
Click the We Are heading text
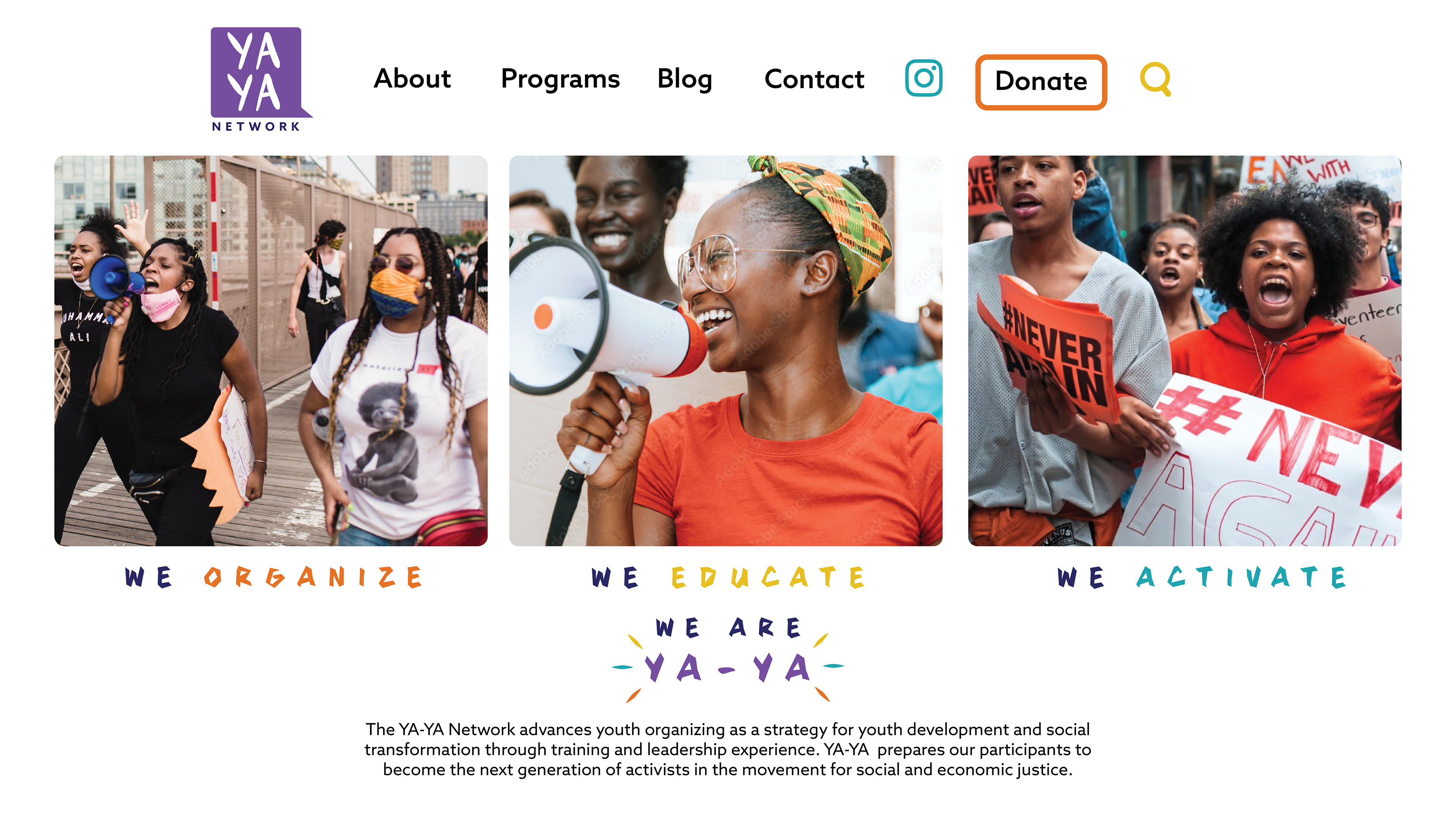tap(728, 628)
